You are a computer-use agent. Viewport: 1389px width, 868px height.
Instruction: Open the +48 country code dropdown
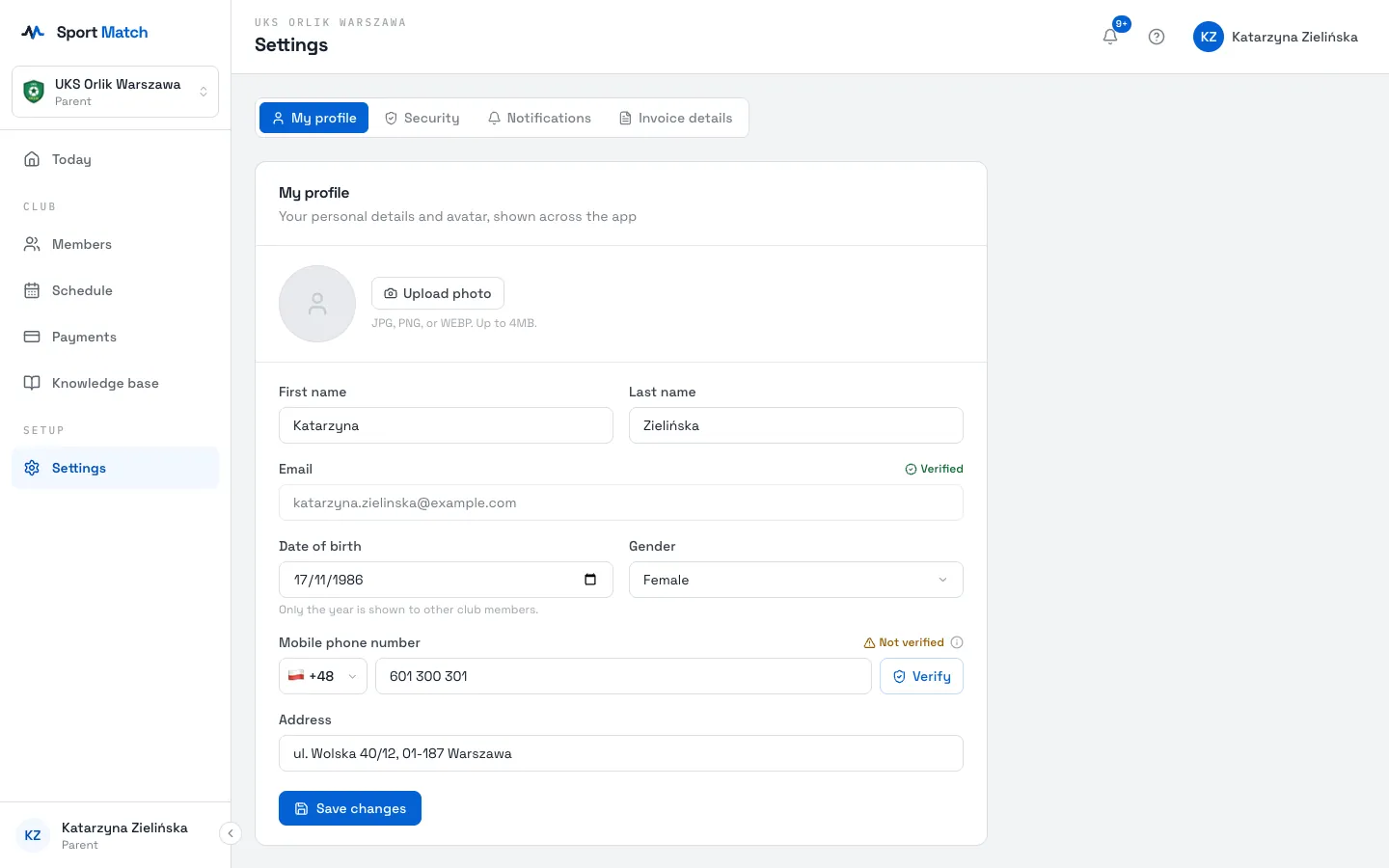323,676
